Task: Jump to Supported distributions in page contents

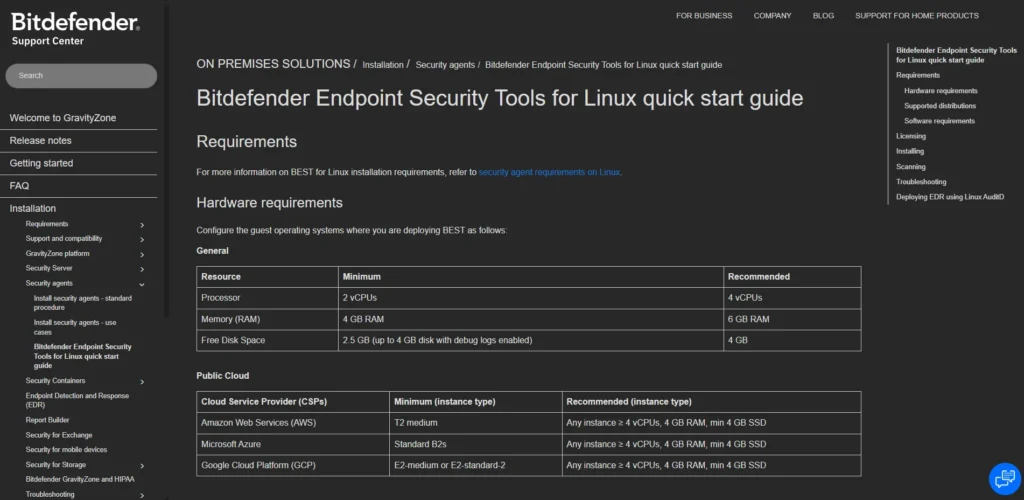Action: 940,106
